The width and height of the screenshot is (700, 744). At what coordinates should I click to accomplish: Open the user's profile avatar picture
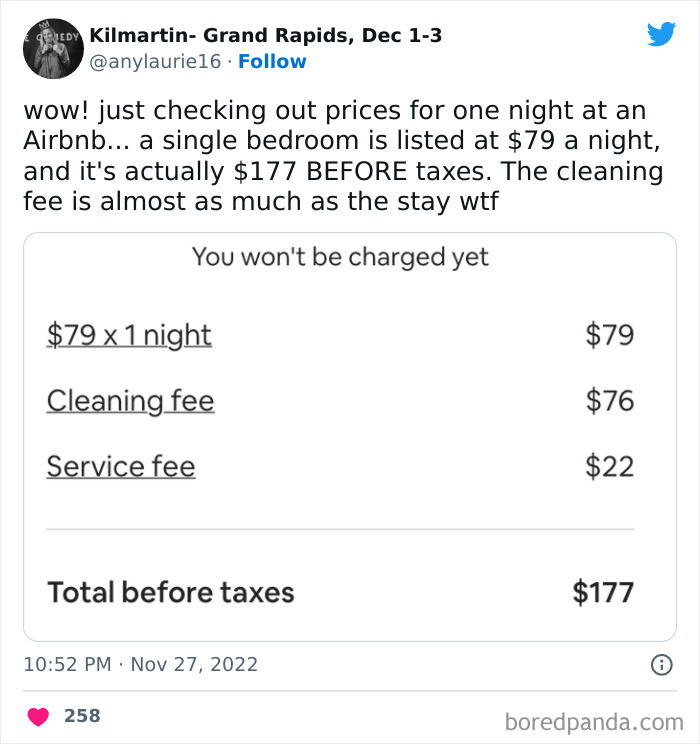pos(50,48)
